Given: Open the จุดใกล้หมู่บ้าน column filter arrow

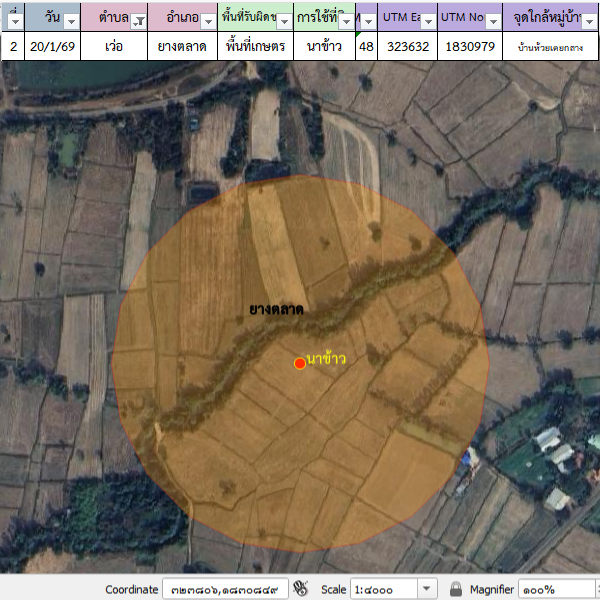Looking at the screenshot, I should tap(590, 21).
